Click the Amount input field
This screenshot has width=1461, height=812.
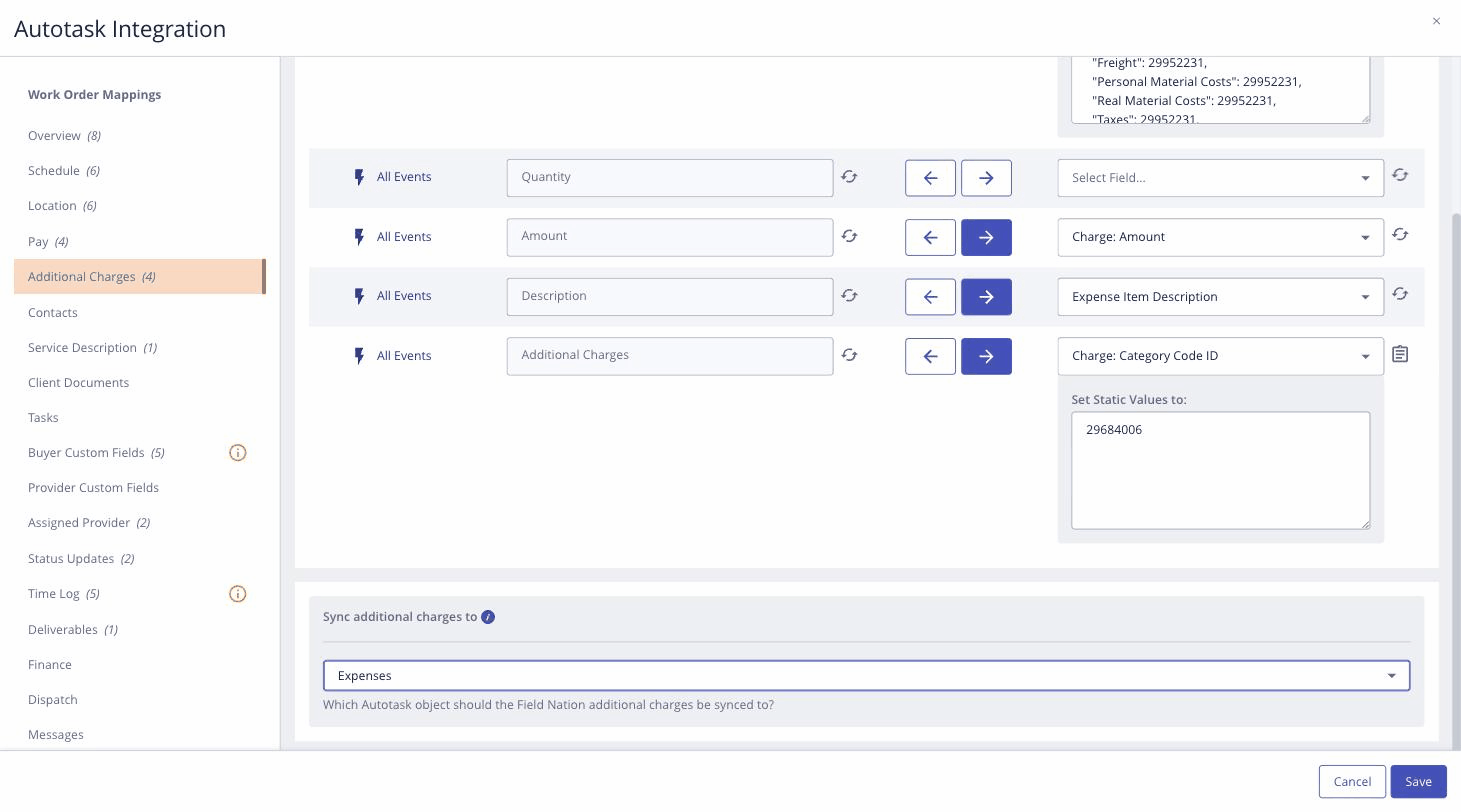pos(670,237)
